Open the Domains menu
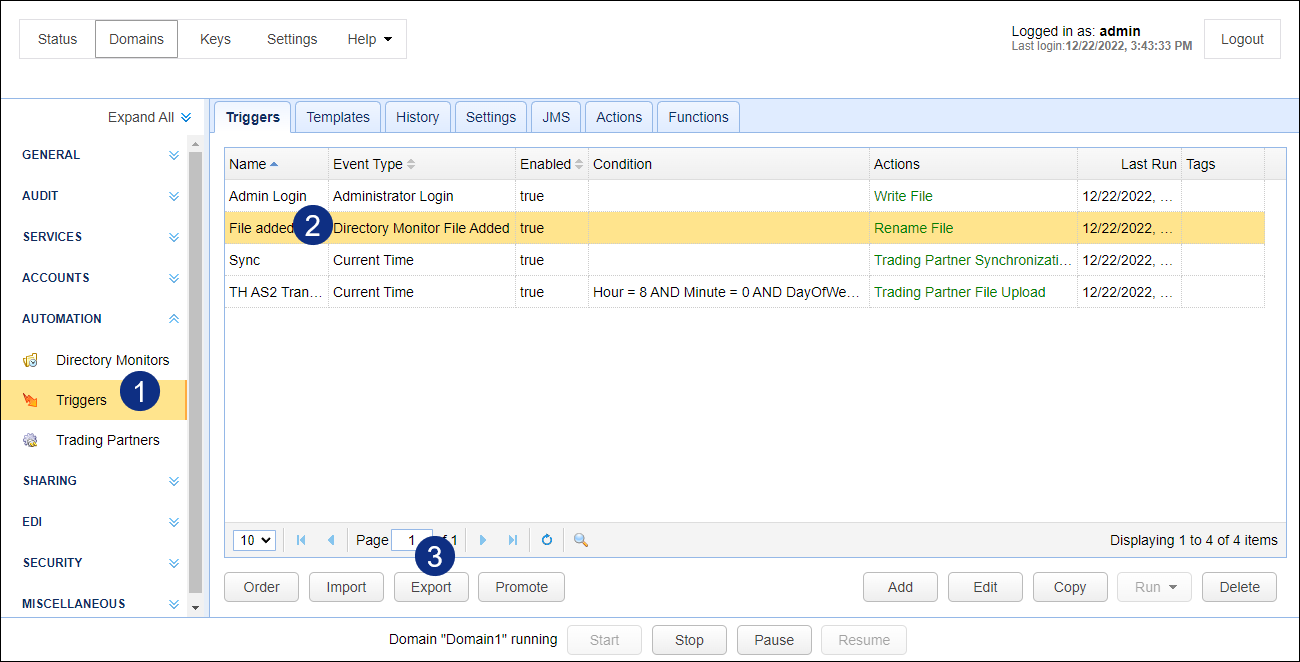This screenshot has height=662, width=1300. click(x=137, y=39)
